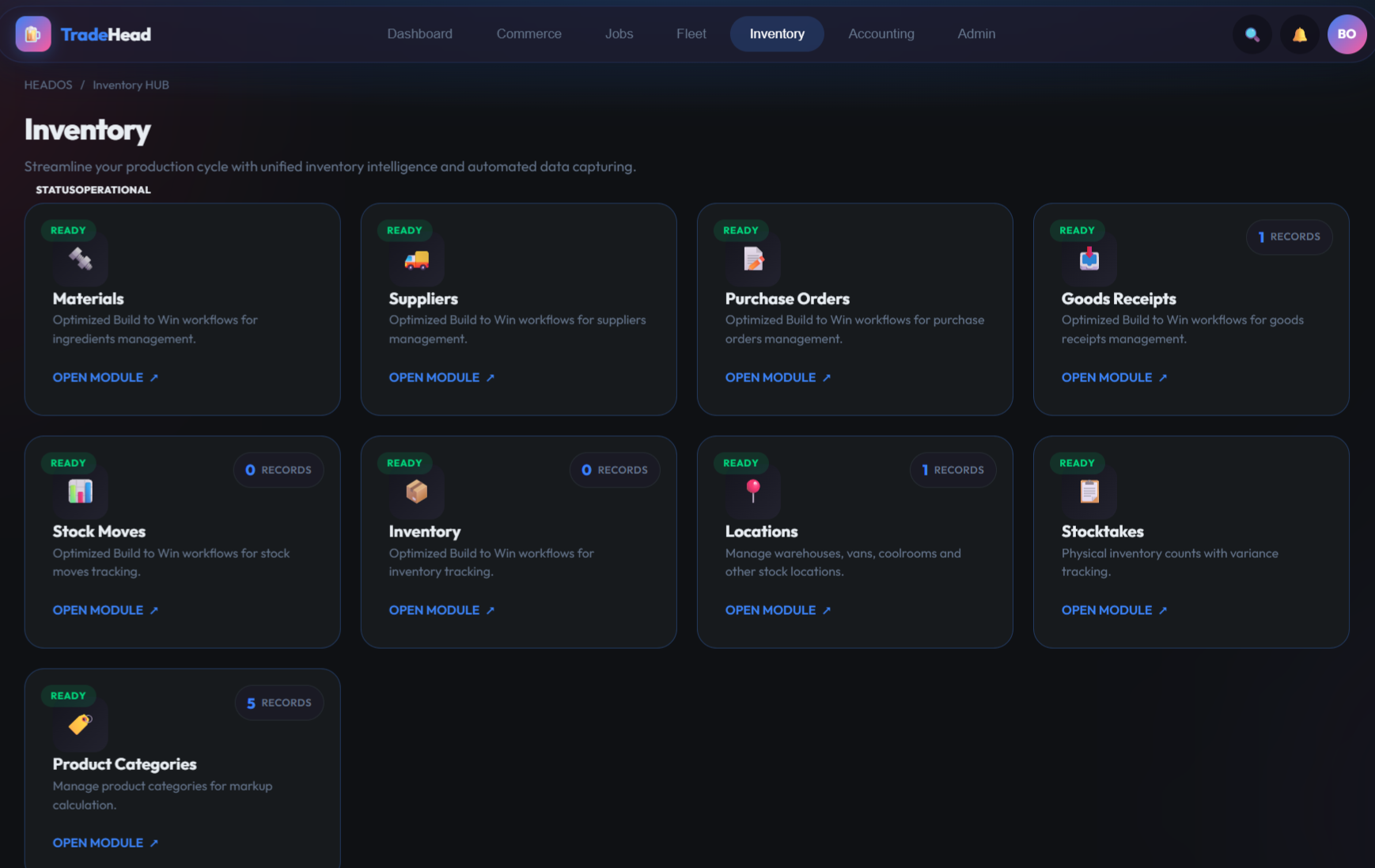The height and width of the screenshot is (868, 1375).
Task: Open search with the magnifier icon
Action: (1252, 34)
